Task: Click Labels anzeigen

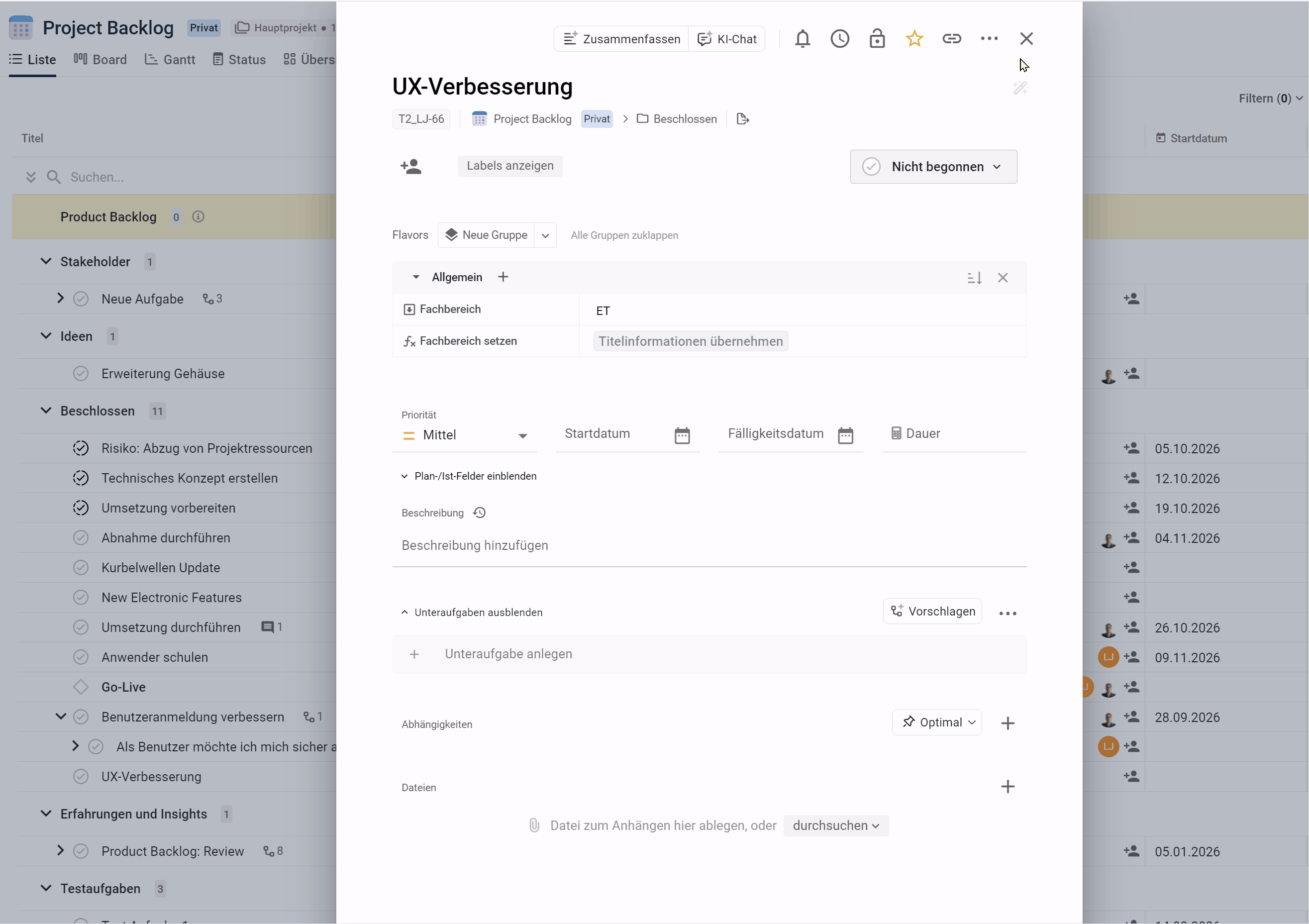Action: (x=509, y=166)
